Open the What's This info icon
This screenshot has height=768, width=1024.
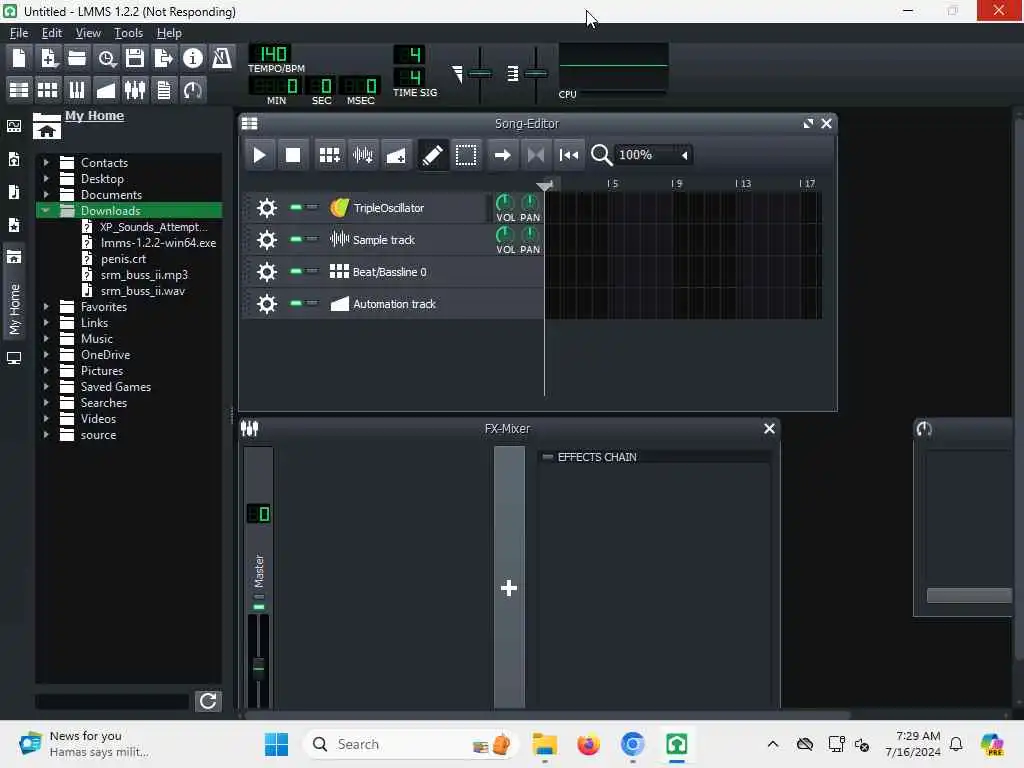pyautogui.click(x=193, y=59)
